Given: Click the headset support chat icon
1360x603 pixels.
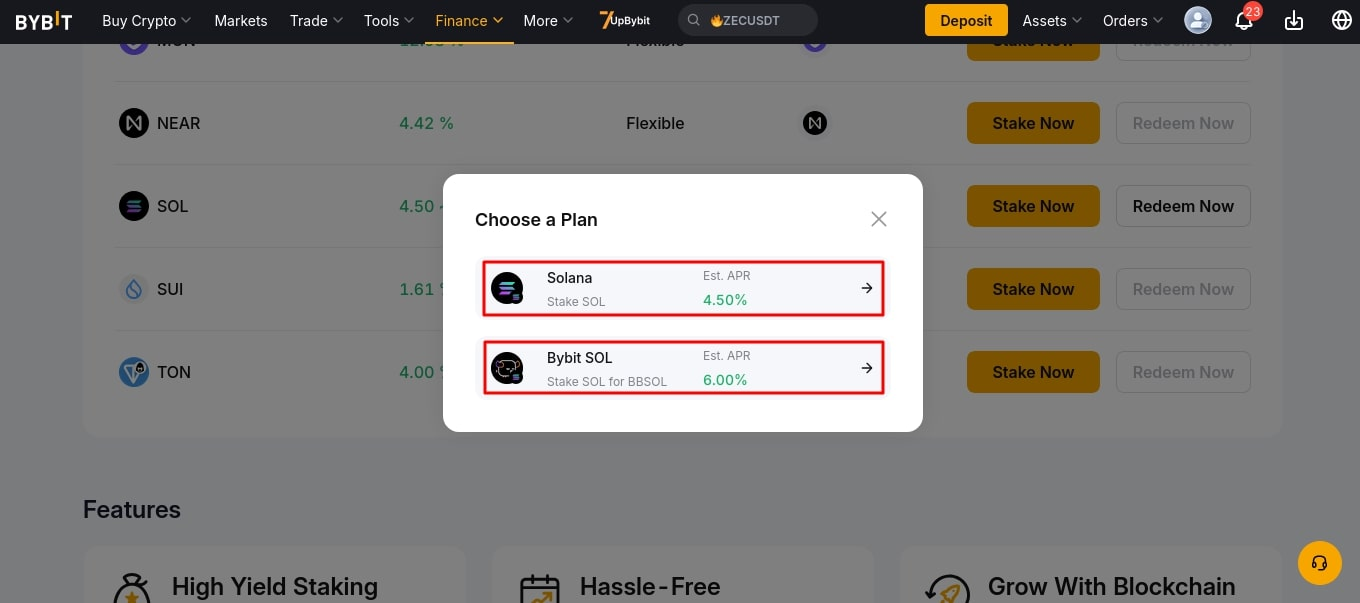Looking at the screenshot, I should click(x=1319, y=563).
